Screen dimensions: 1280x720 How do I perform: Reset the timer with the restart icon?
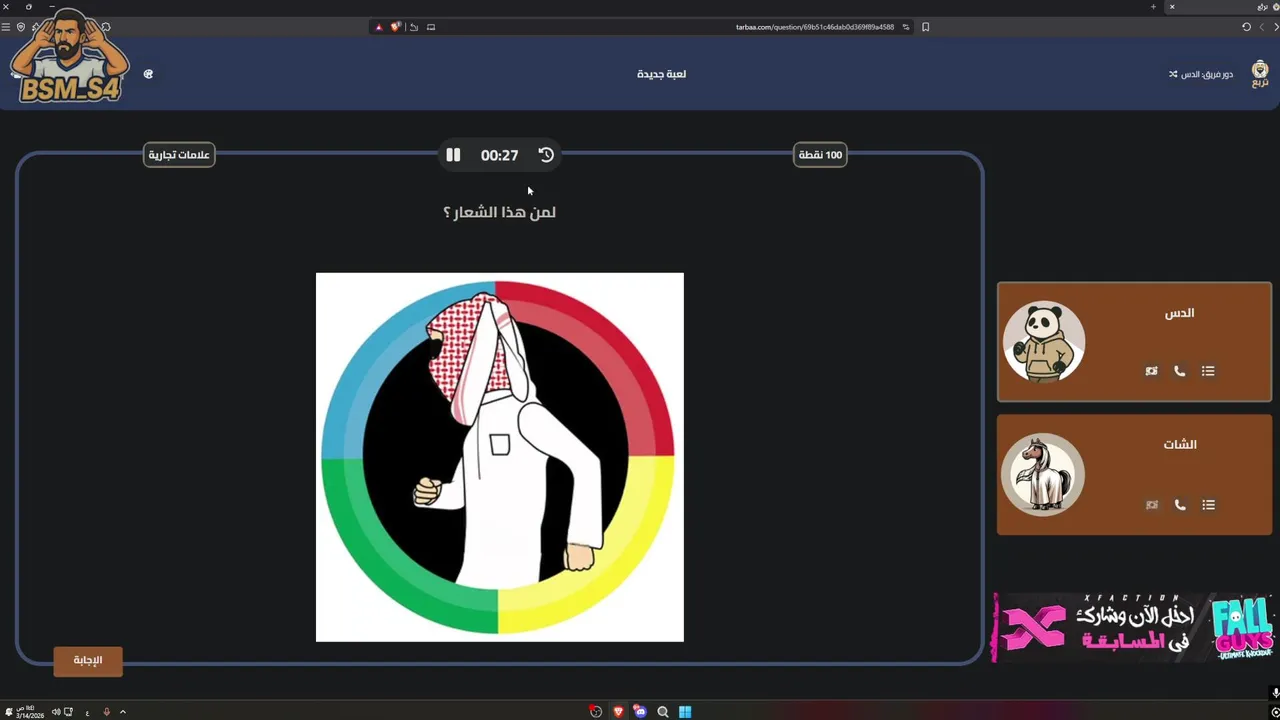pyautogui.click(x=546, y=155)
